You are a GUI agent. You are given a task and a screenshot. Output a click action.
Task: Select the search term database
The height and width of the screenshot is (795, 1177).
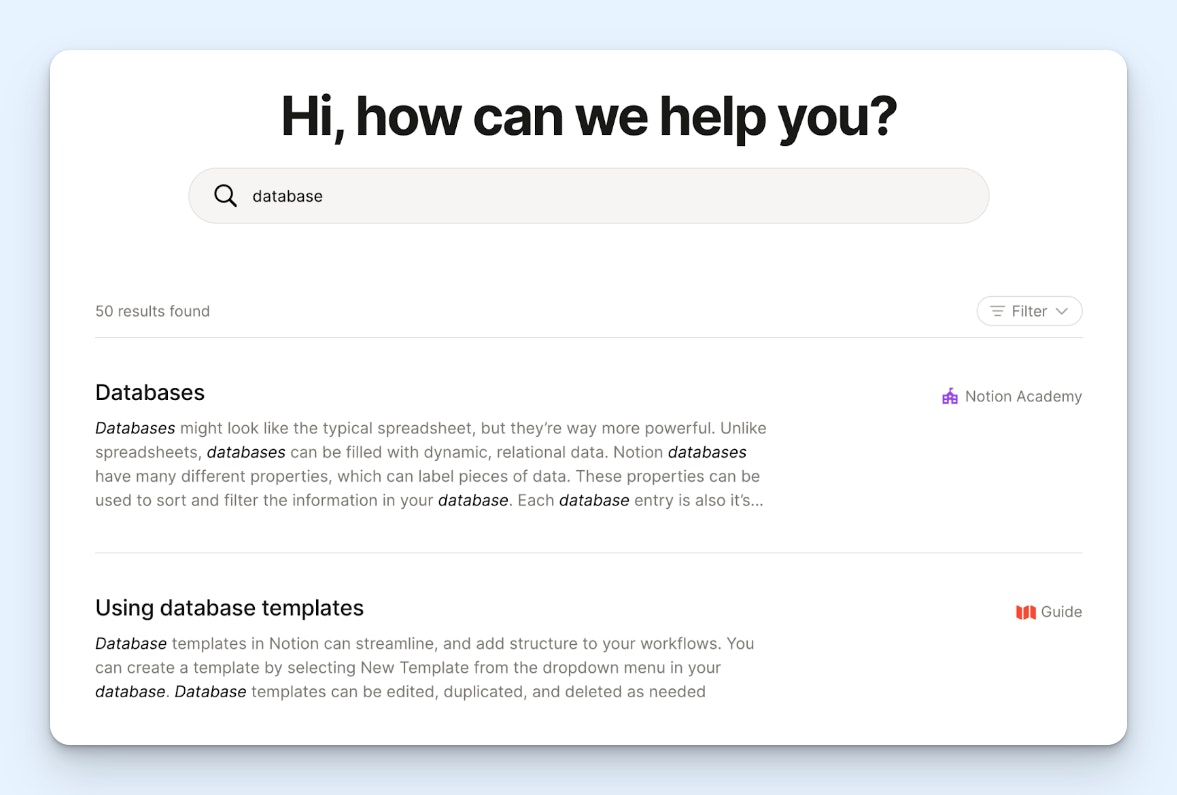pyautogui.click(x=287, y=195)
